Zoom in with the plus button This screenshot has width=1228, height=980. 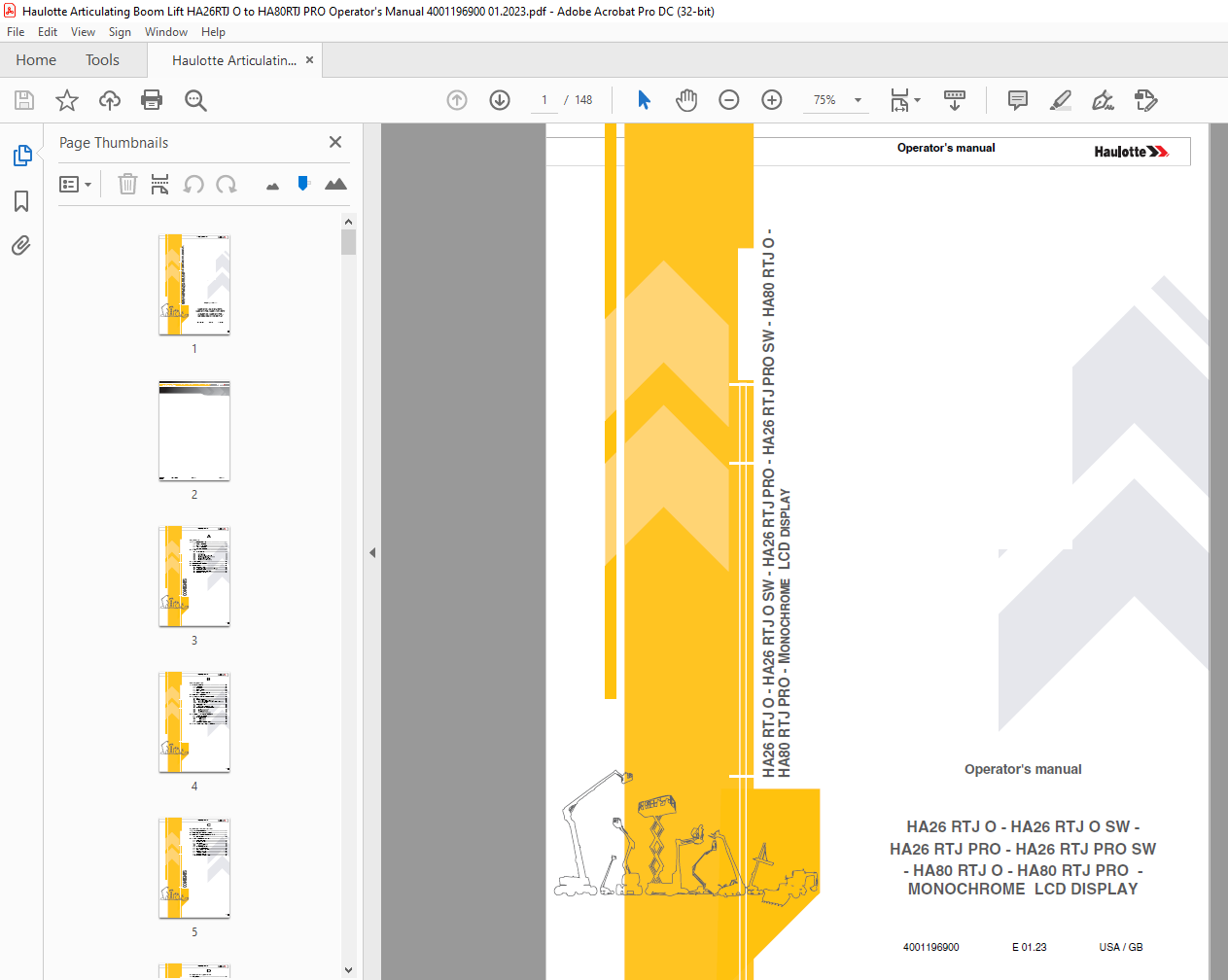pos(772,100)
